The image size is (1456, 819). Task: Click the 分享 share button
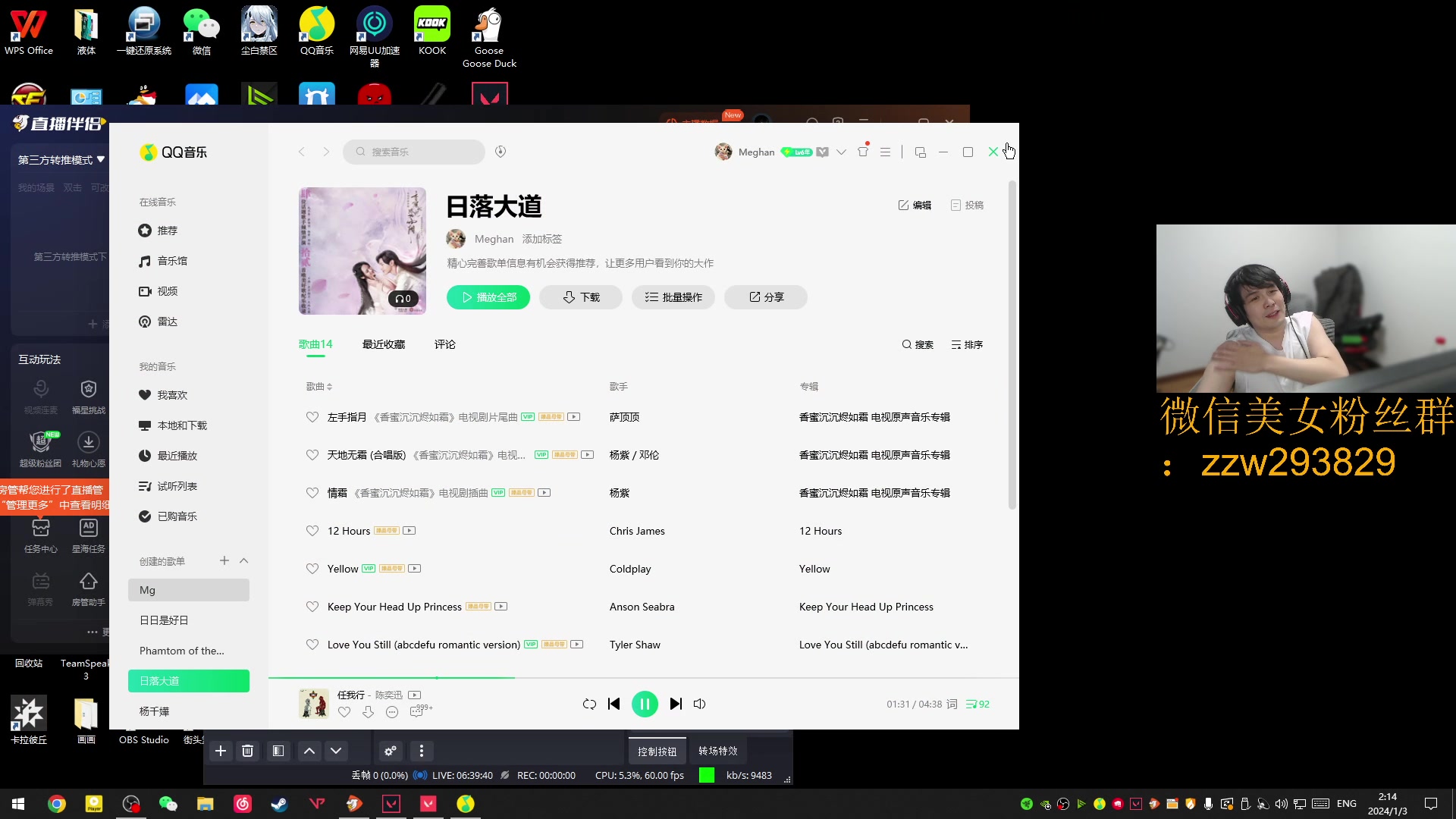[x=765, y=297]
